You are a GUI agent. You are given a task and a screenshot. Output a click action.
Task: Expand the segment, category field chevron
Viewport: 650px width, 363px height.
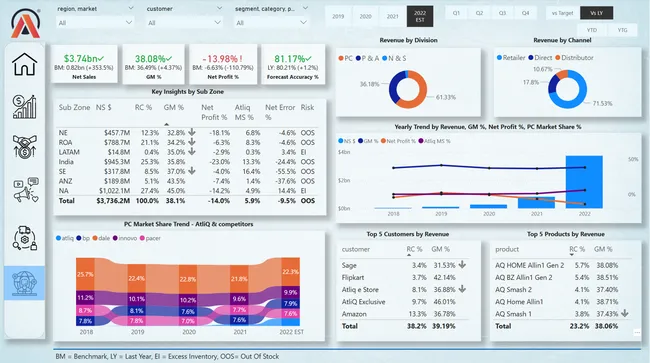coord(305,8)
